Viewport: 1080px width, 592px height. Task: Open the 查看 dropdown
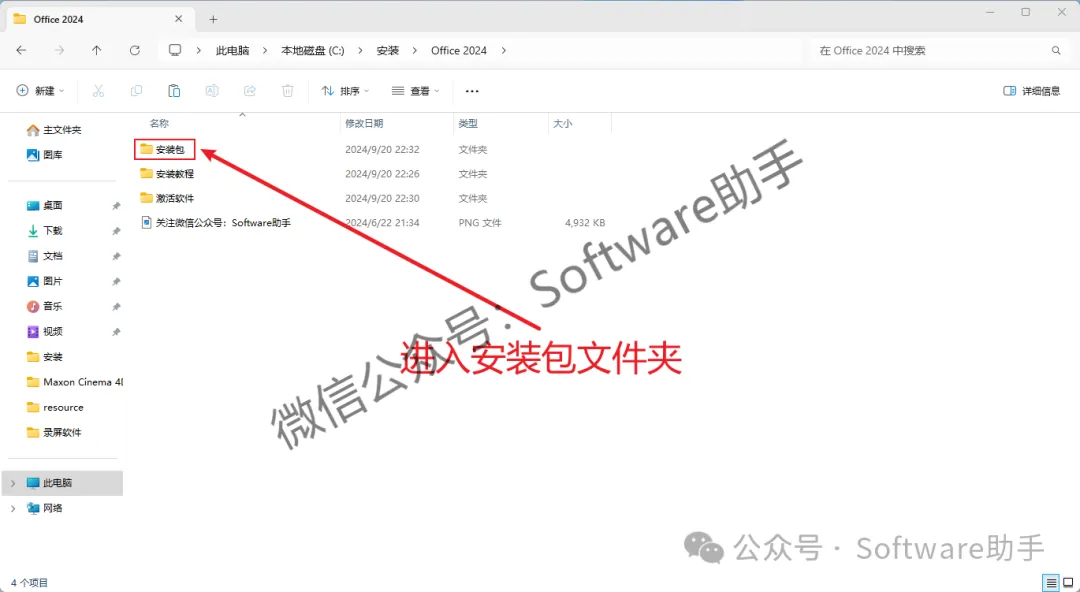pyautogui.click(x=415, y=91)
